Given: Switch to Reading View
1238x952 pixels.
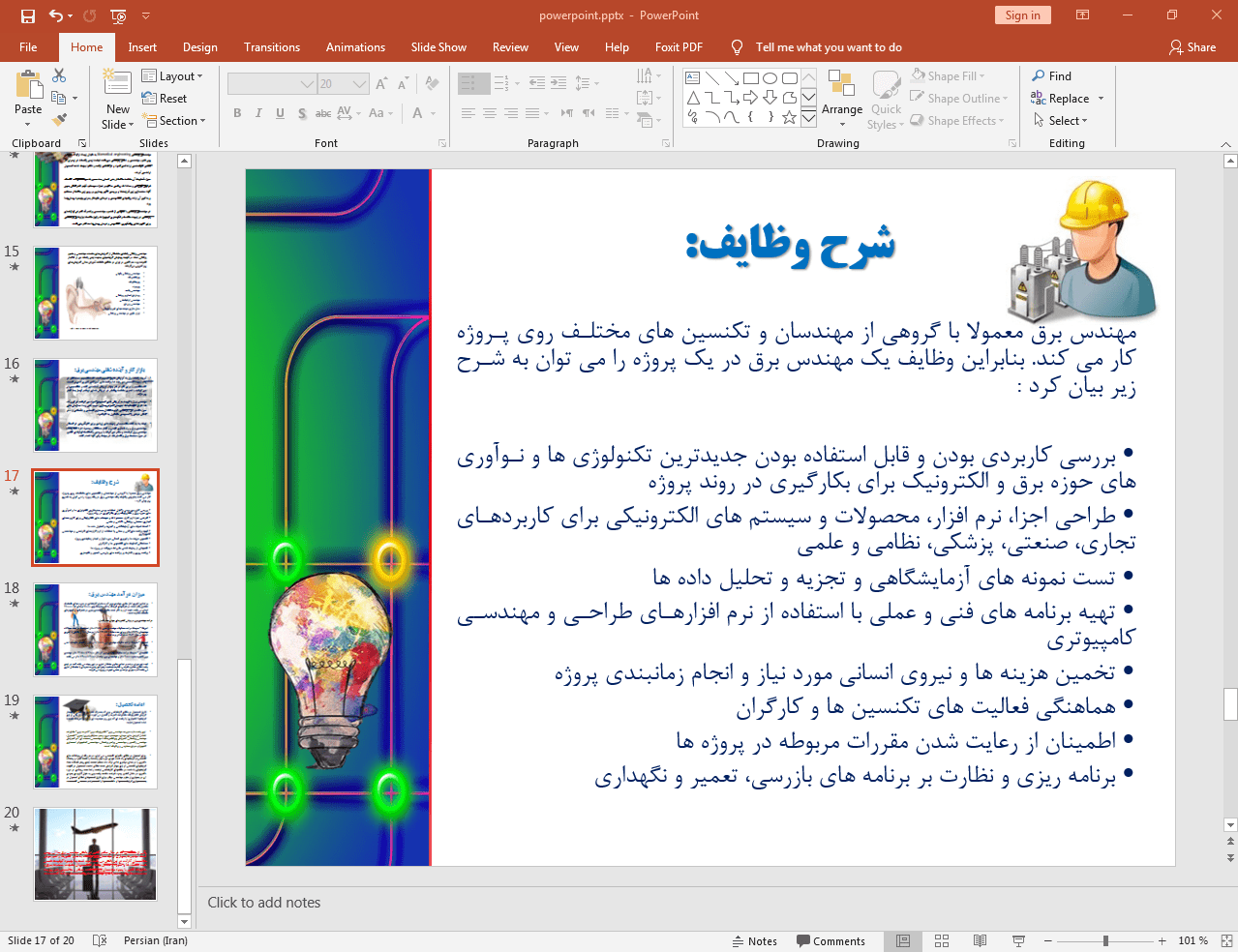Looking at the screenshot, I should coord(980,940).
